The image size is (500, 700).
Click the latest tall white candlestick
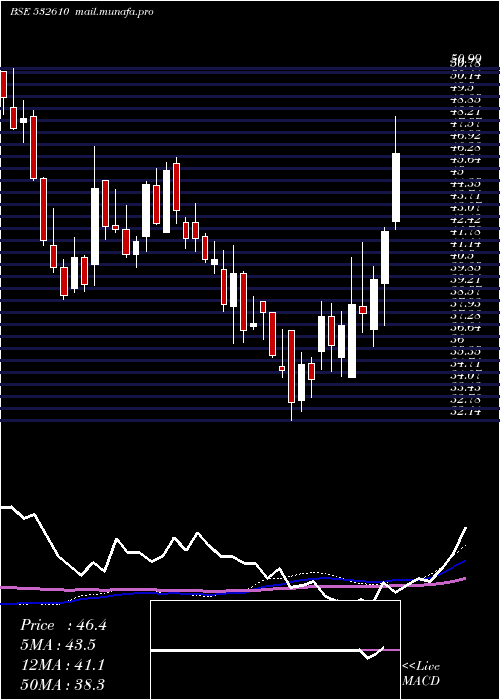coord(396,187)
